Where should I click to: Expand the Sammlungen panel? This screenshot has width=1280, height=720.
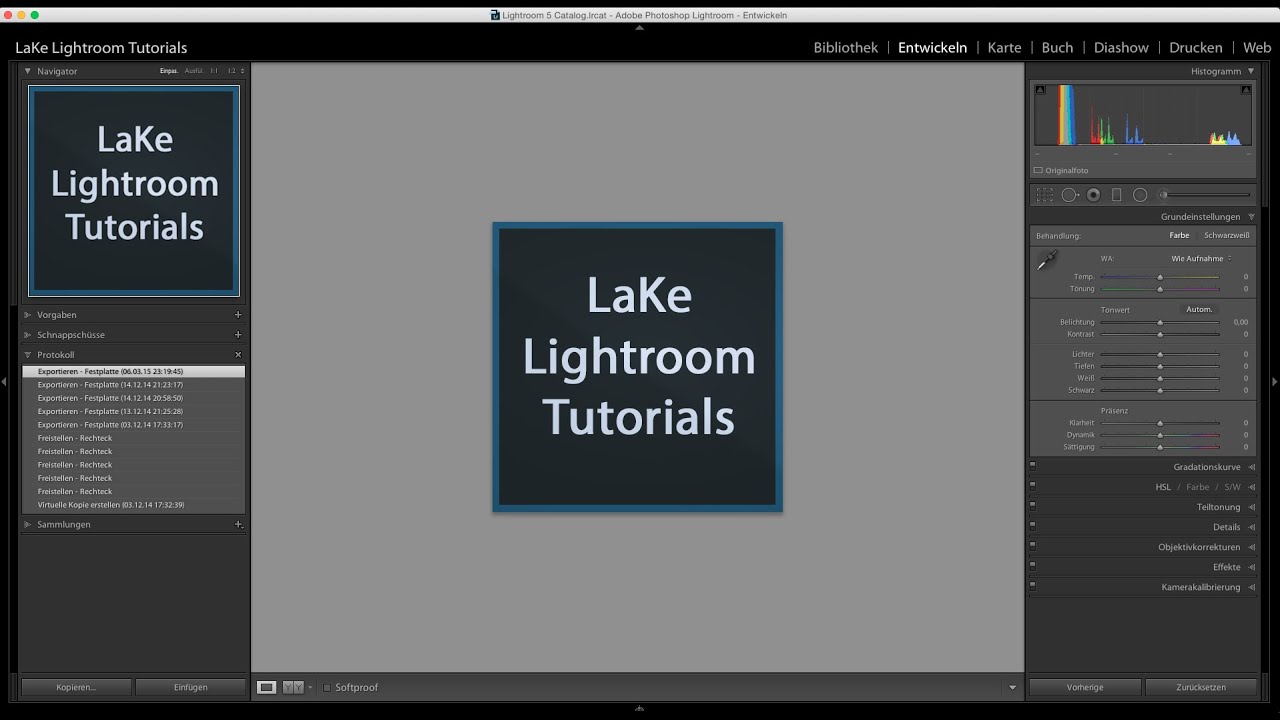point(28,524)
